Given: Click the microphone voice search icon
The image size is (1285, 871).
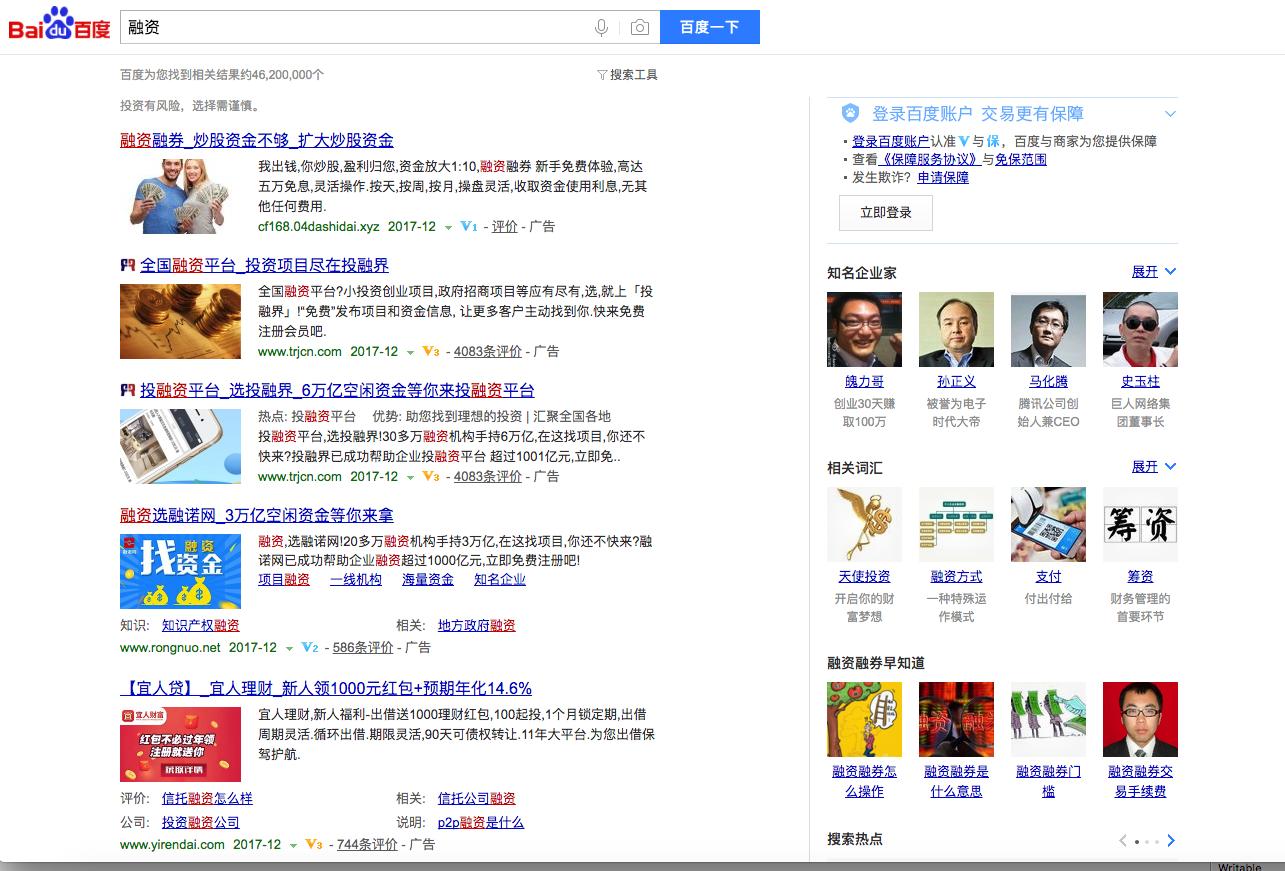Looking at the screenshot, I should [600, 27].
